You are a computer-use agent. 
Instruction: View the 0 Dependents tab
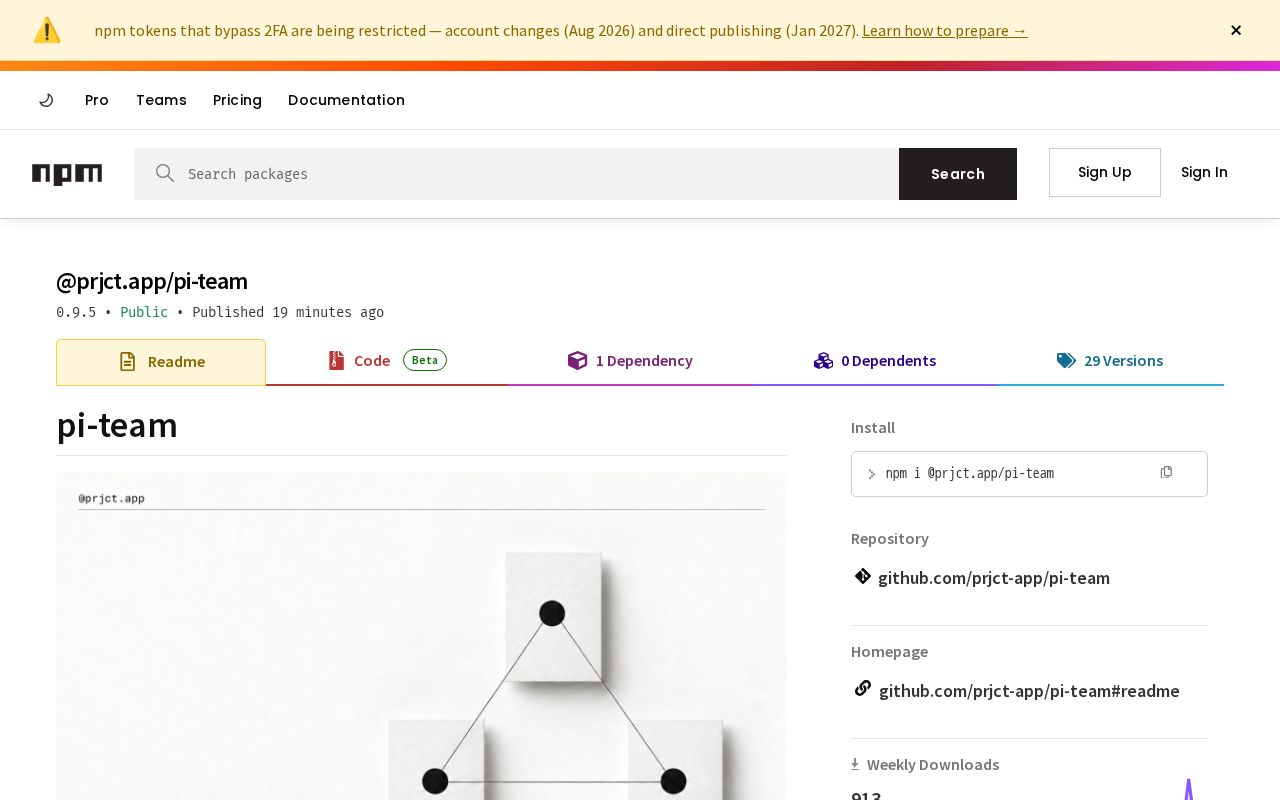point(875,361)
